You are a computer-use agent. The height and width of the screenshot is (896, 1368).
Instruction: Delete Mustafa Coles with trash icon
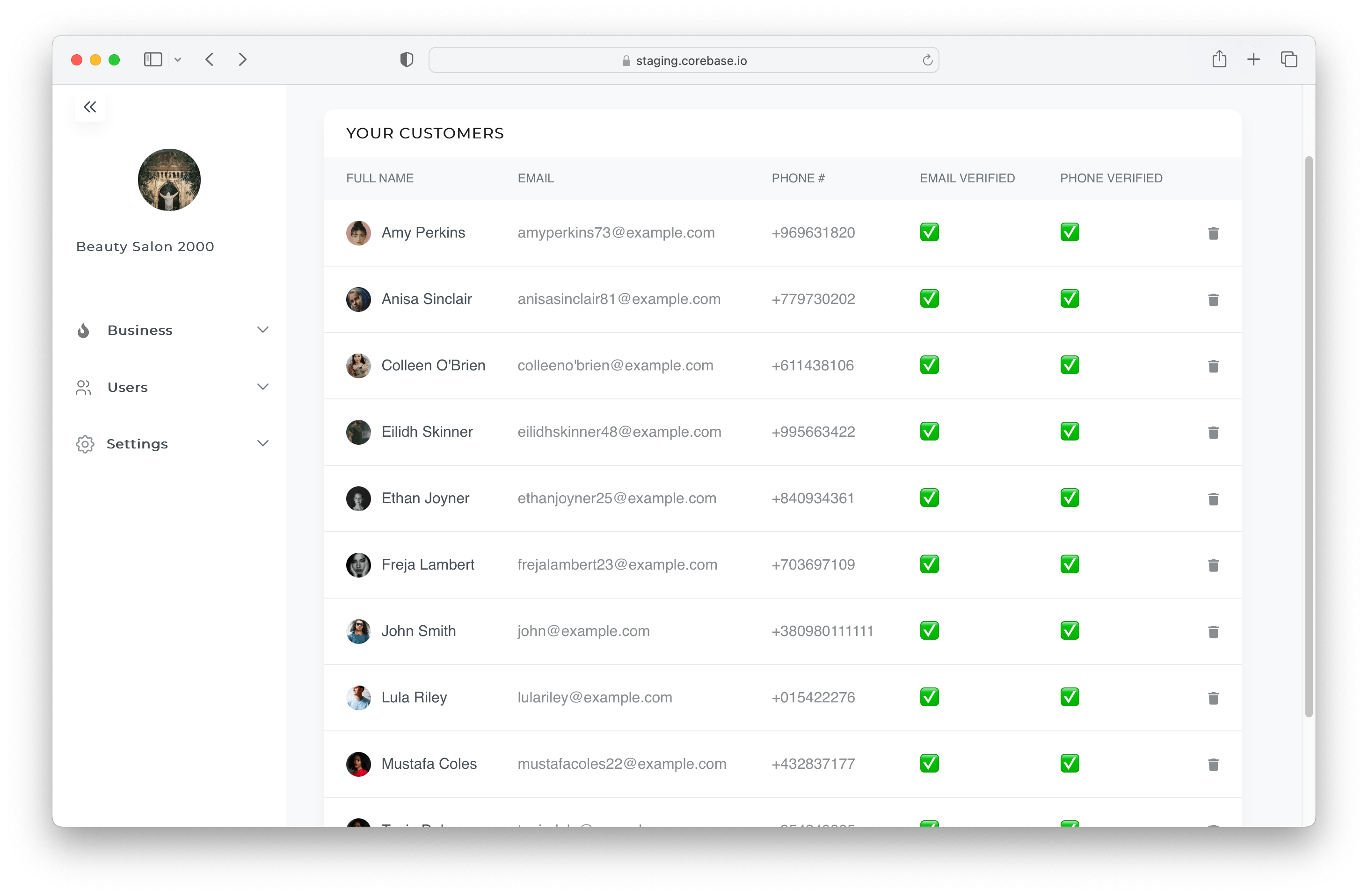[1213, 765]
